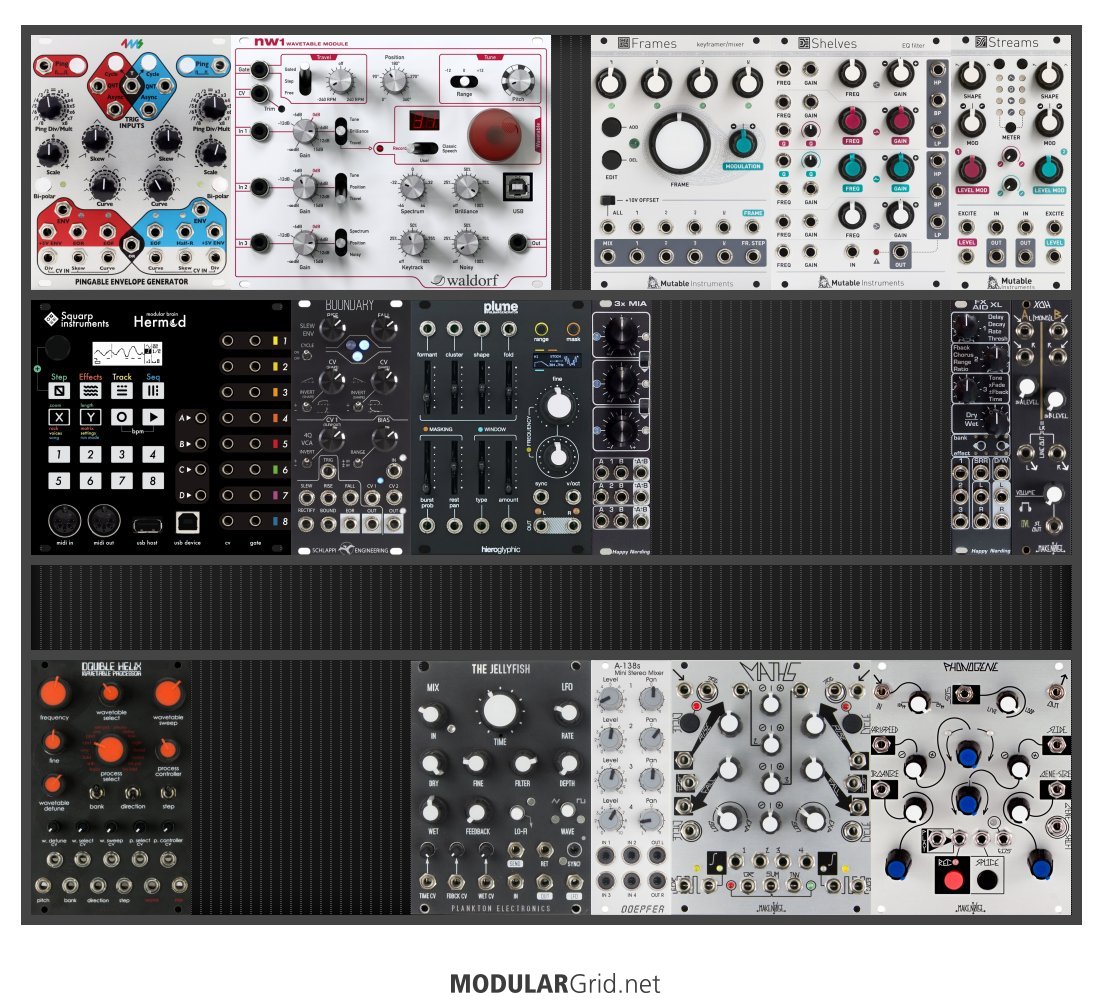Viewport: 1112px width, 1005px height.
Task: Flip the NW1 In 2 destination switch
Action: coord(340,187)
